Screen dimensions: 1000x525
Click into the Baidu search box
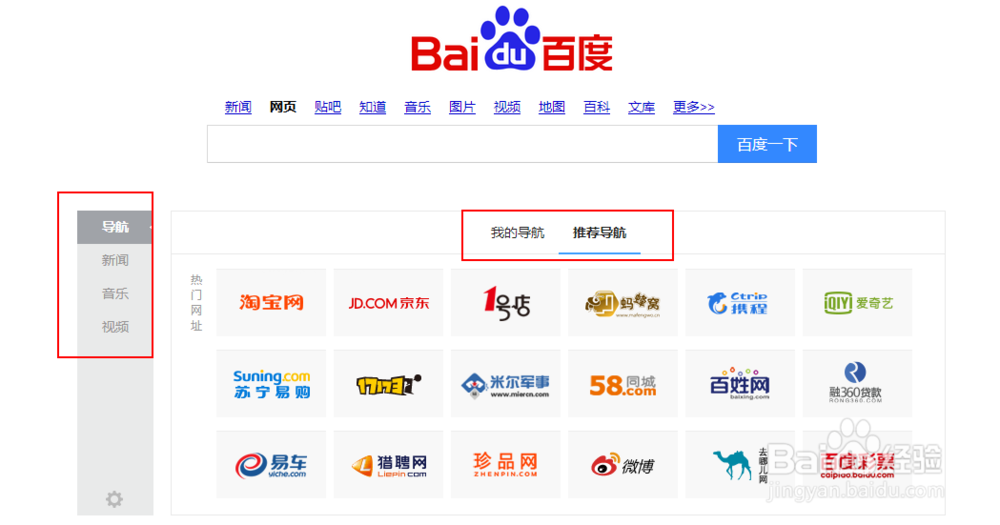462,144
